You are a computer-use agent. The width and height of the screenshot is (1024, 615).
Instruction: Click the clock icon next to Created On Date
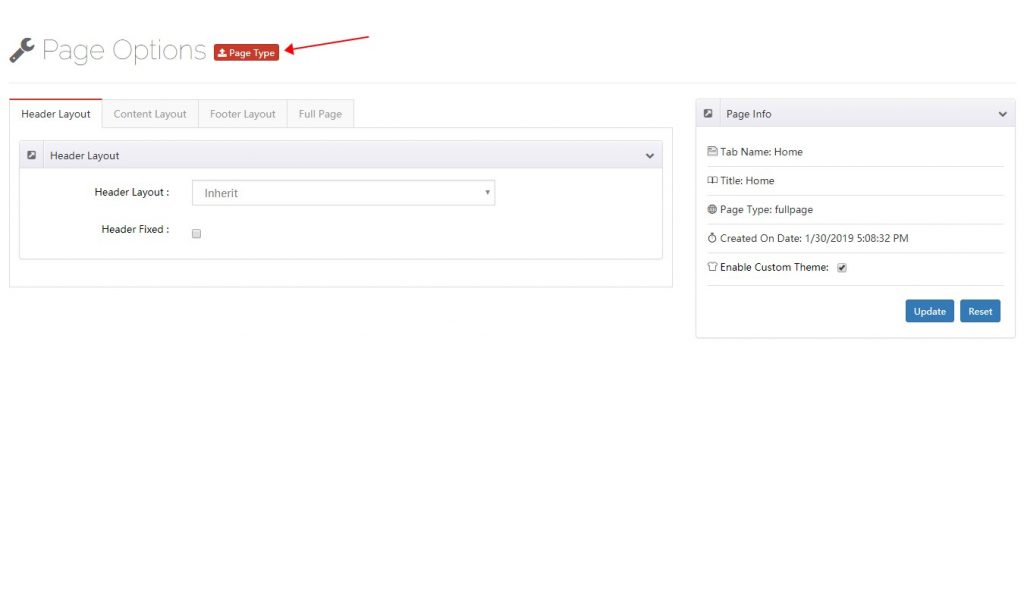(712, 238)
